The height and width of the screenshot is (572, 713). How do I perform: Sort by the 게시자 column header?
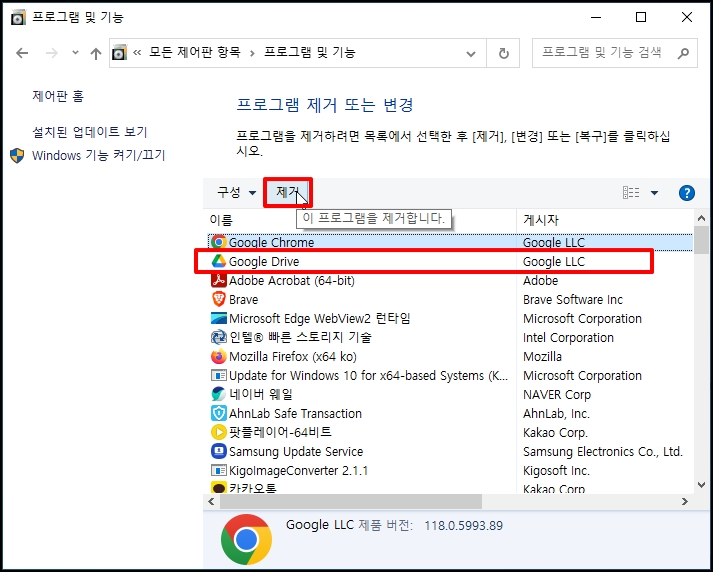click(541, 220)
